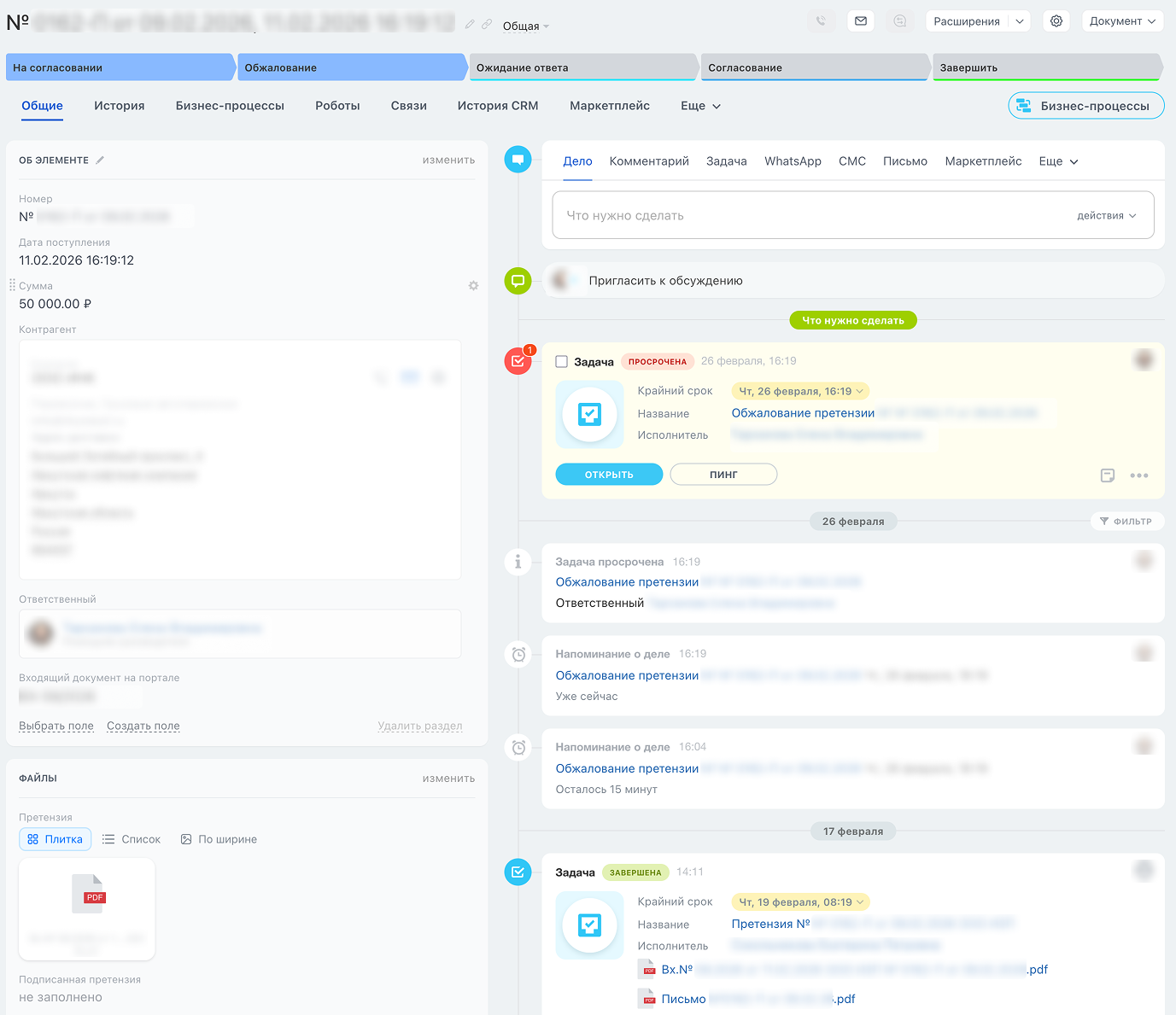Open settings gear icon at top right
Image resolution: width=1176 pixels, height=1015 pixels.
pos(1056,21)
